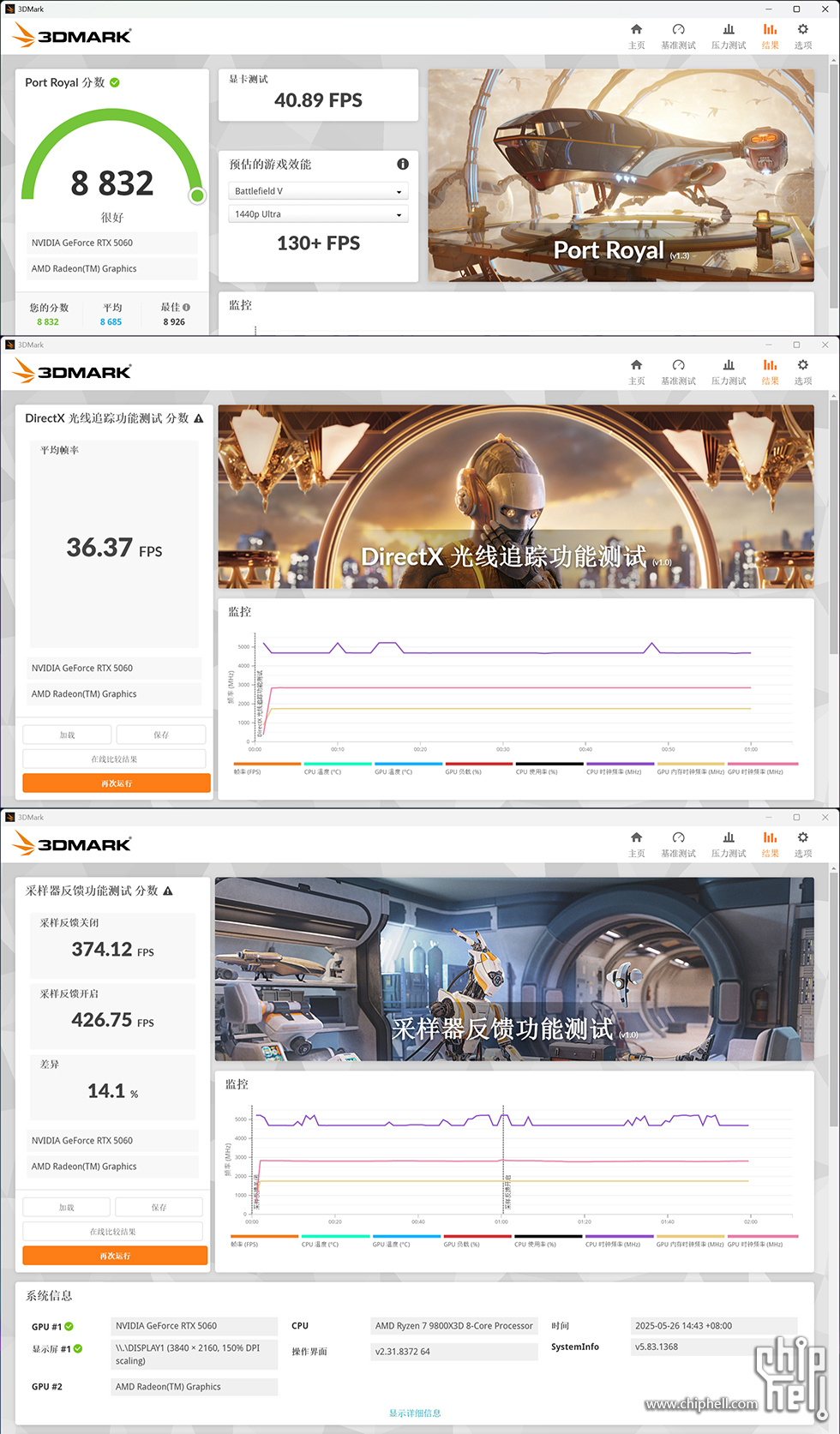Click 3DMark logo in DirectX 光线追踪 window
Image resolution: width=840 pixels, height=1434 pixels.
click(73, 372)
